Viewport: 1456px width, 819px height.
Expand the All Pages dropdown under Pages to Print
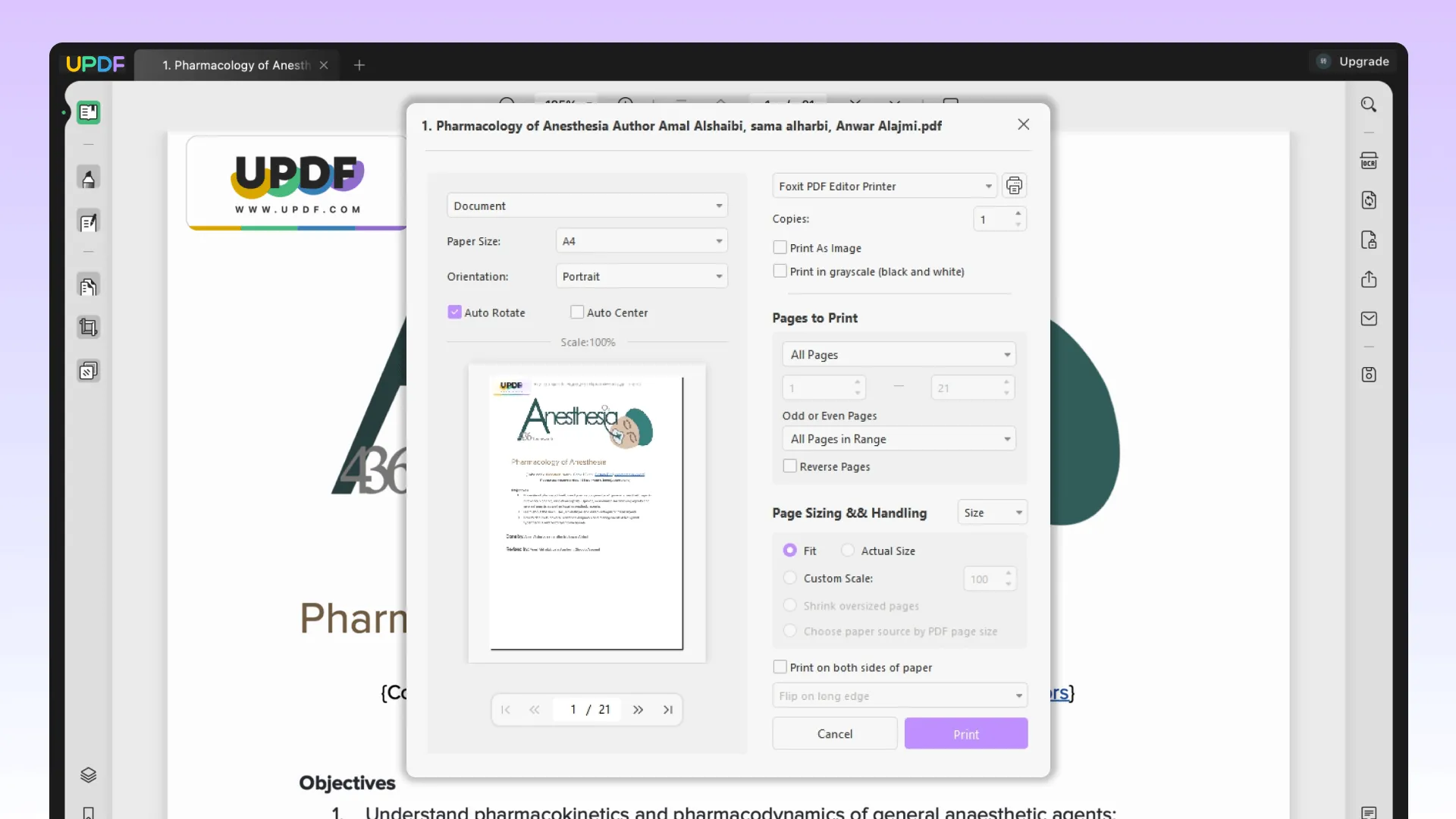tap(898, 353)
